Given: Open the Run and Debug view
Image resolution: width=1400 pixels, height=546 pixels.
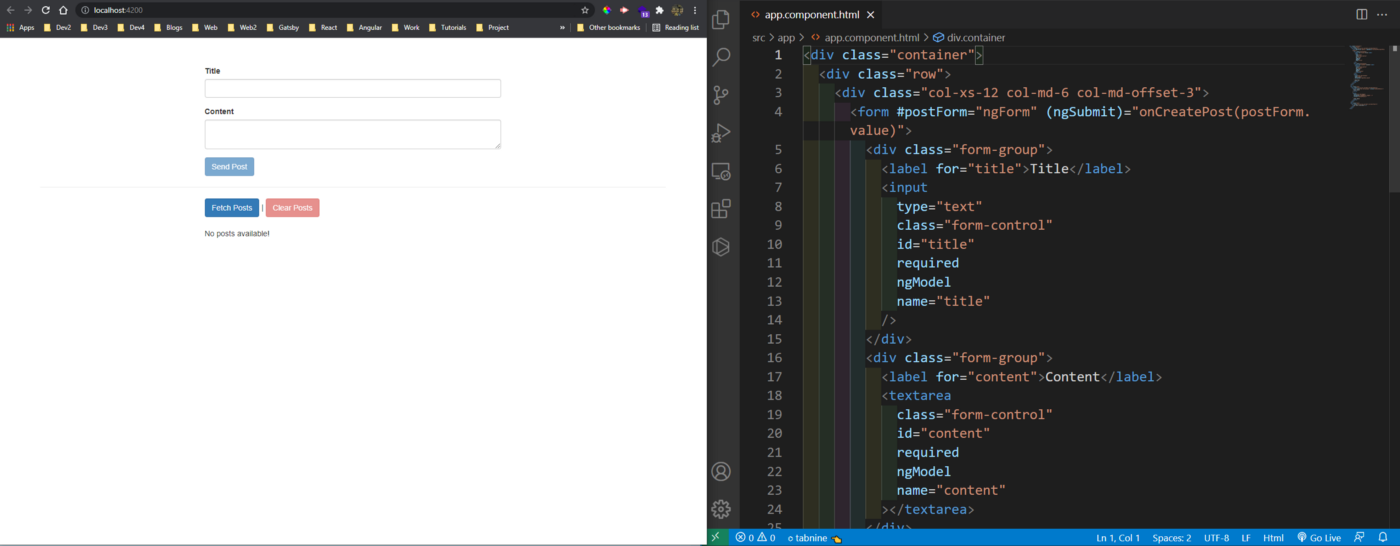Looking at the screenshot, I should [721, 133].
